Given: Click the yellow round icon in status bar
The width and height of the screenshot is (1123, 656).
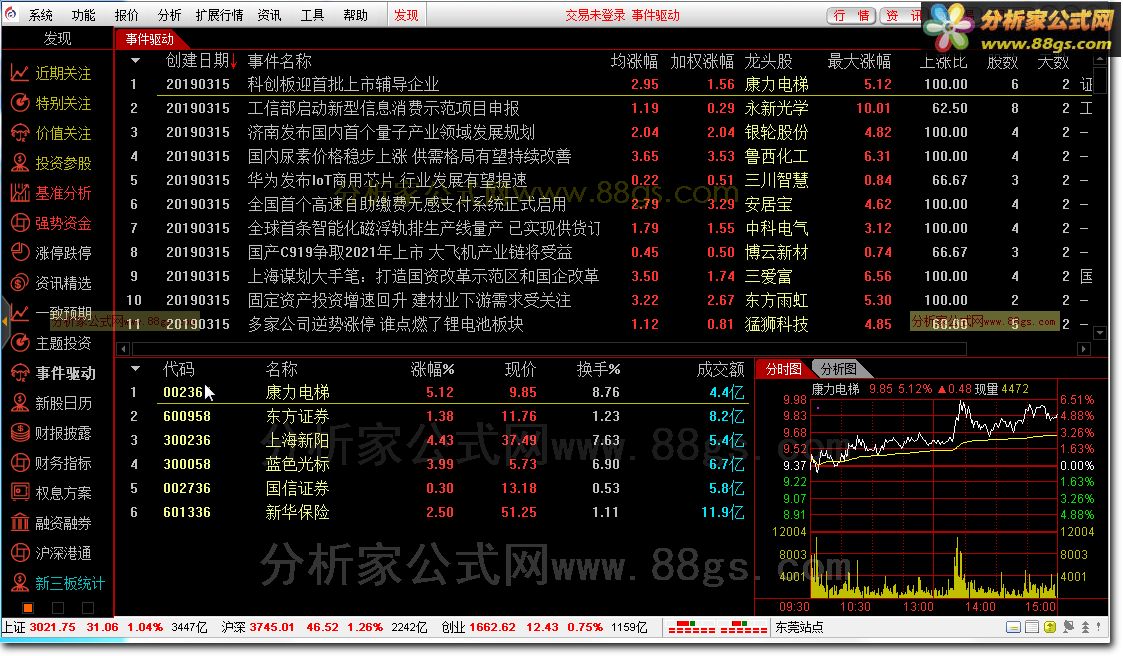Looking at the screenshot, I should [x=1050, y=627].
